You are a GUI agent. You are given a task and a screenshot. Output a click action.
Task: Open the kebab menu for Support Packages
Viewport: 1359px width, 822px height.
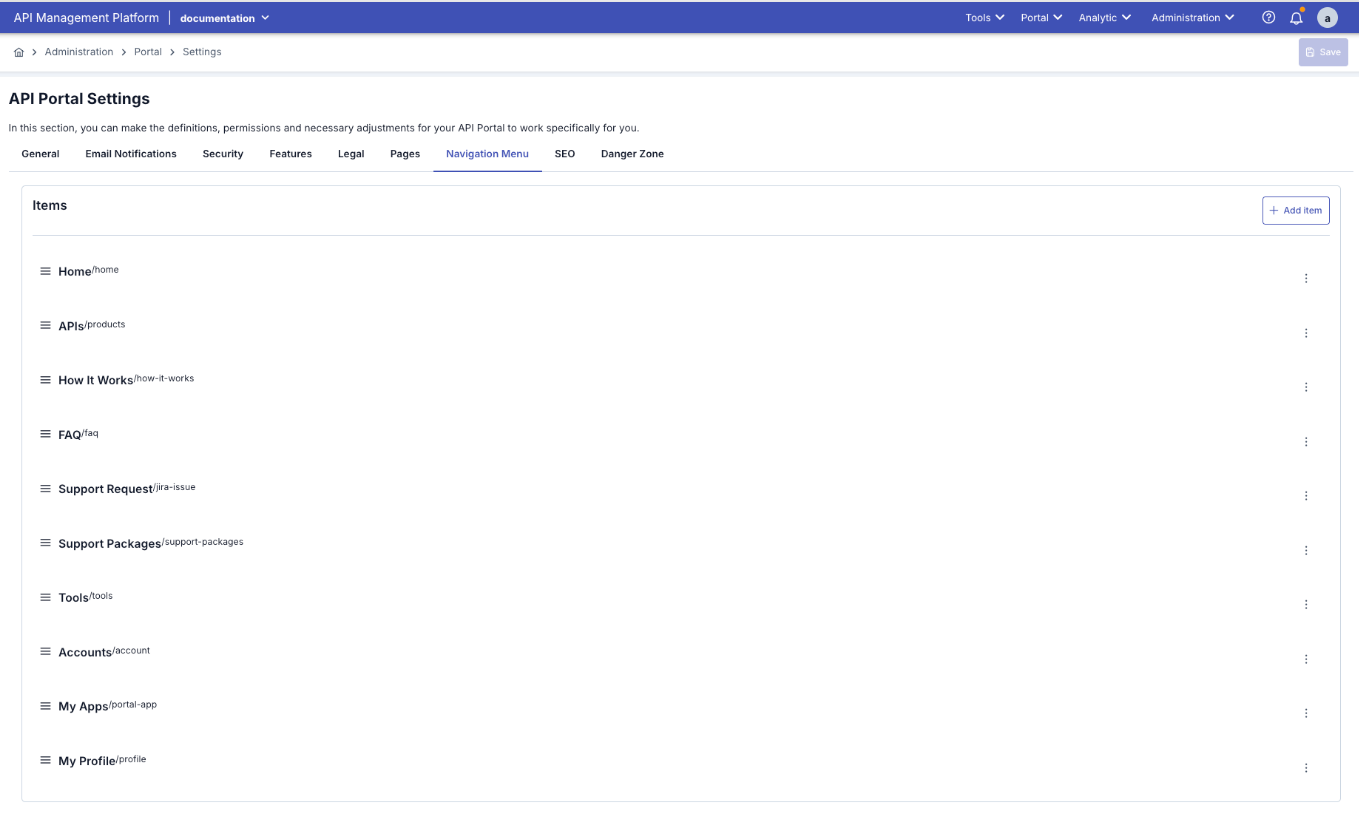[1306, 549]
